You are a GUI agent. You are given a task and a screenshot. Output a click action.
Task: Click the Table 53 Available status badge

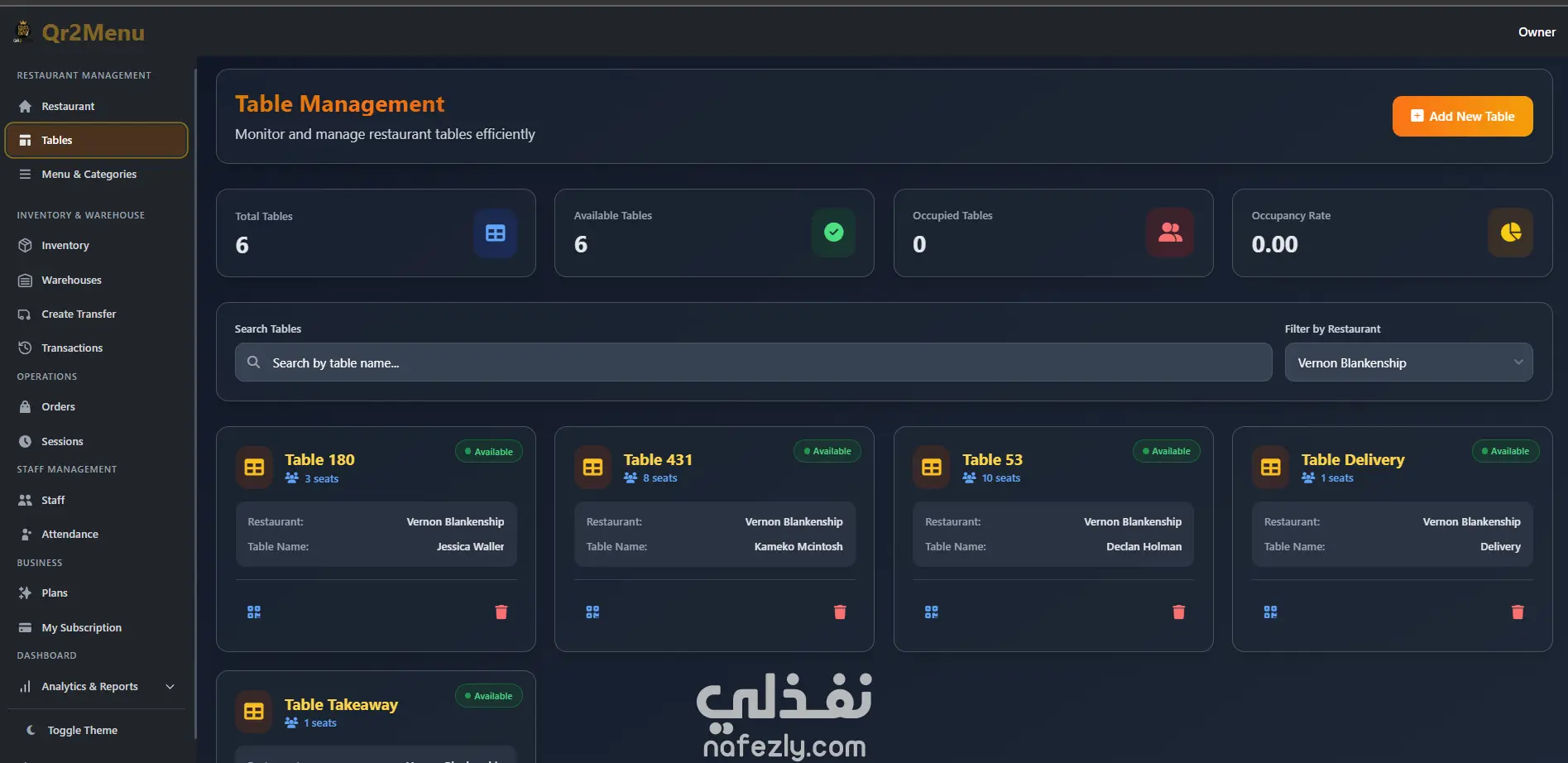(x=1167, y=451)
